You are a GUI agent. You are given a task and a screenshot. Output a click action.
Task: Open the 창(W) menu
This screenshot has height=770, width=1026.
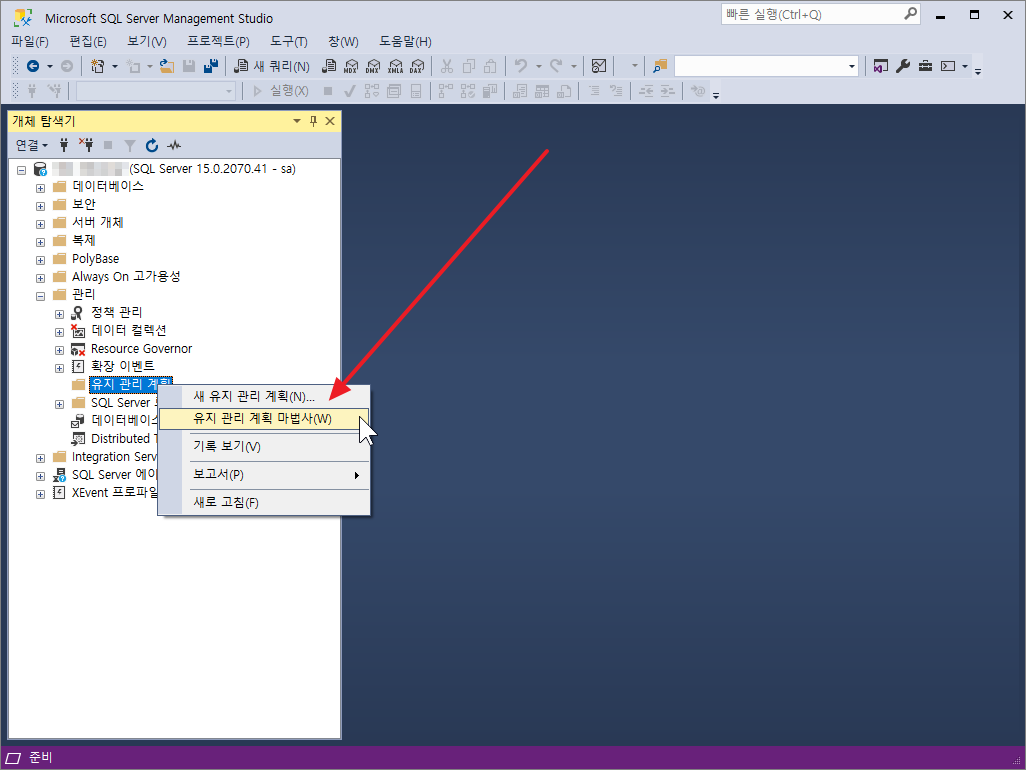click(343, 42)
